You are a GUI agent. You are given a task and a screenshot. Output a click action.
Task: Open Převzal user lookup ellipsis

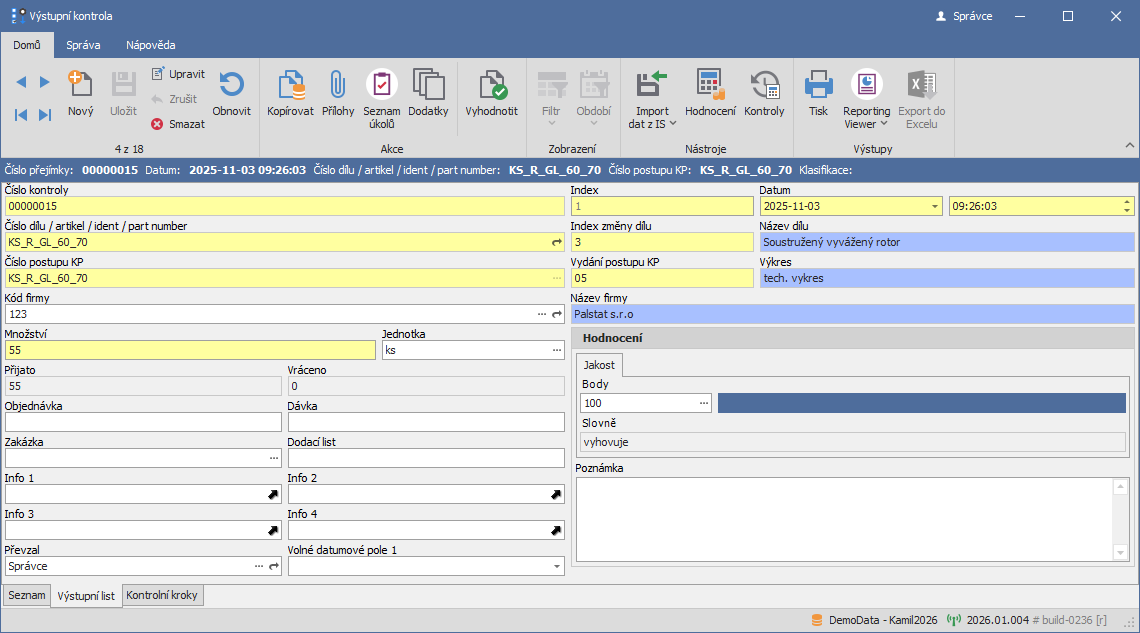pyautogui.click(x=259, y=566)
